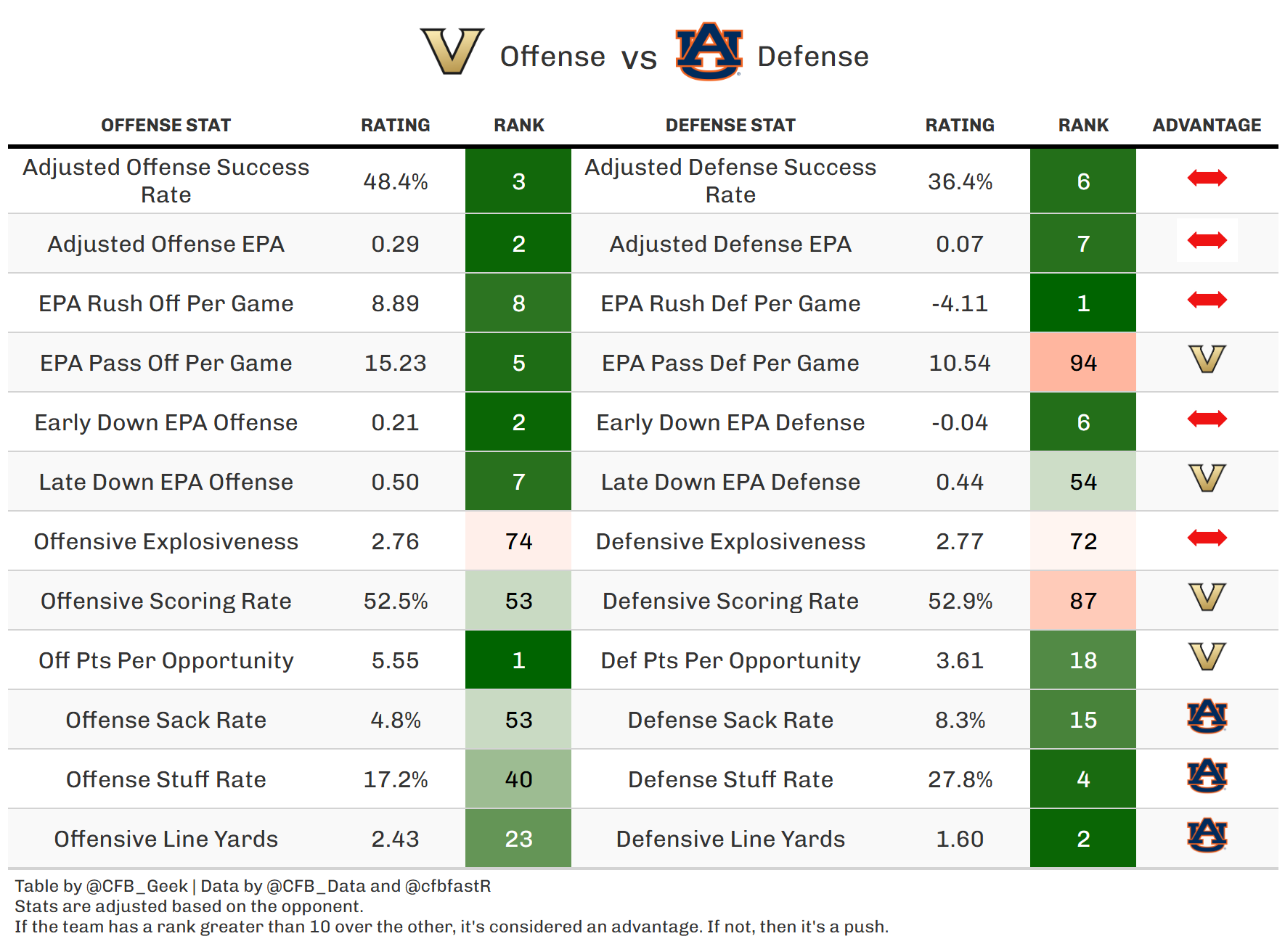Click Vanderbilt icon in Def Pts Per Opportunity row

click(x=1207, y=657)
